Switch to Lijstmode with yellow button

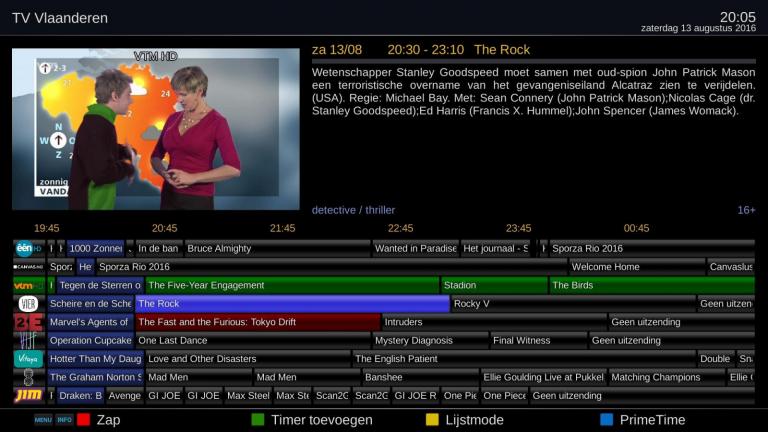click(432, 420)
